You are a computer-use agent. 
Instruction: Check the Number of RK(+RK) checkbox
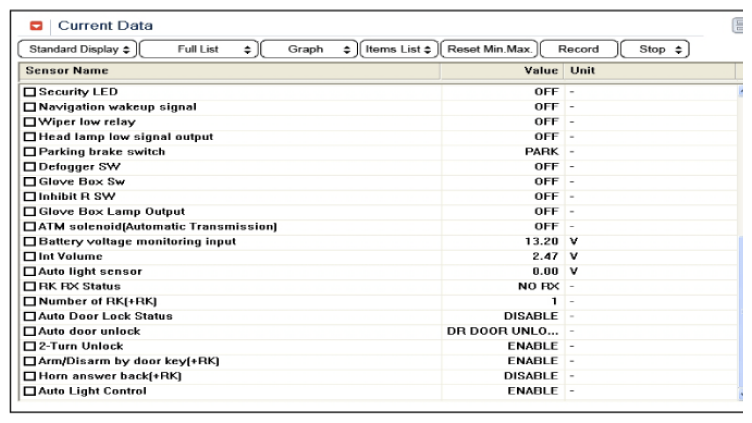coord(30,302)
